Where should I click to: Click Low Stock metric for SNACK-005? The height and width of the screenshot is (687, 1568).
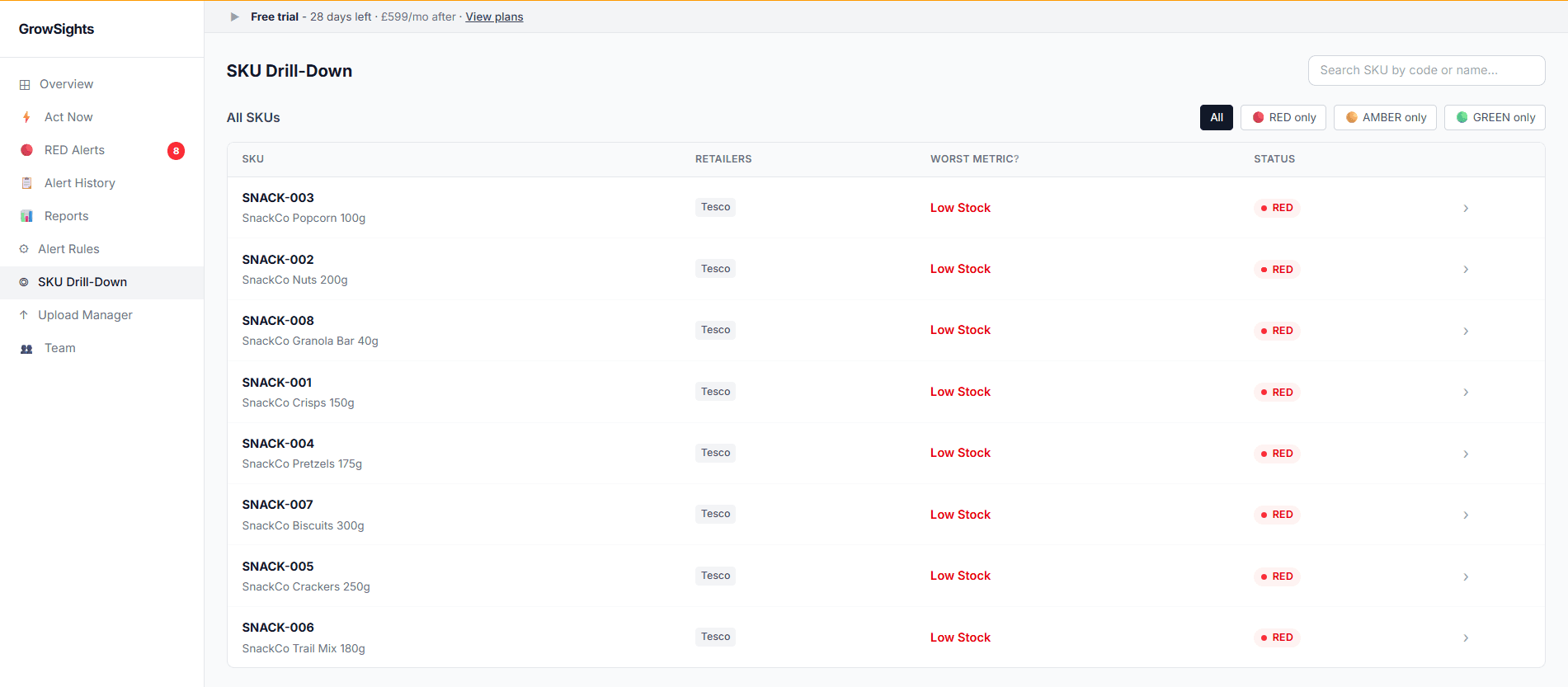tap(960, 576)
